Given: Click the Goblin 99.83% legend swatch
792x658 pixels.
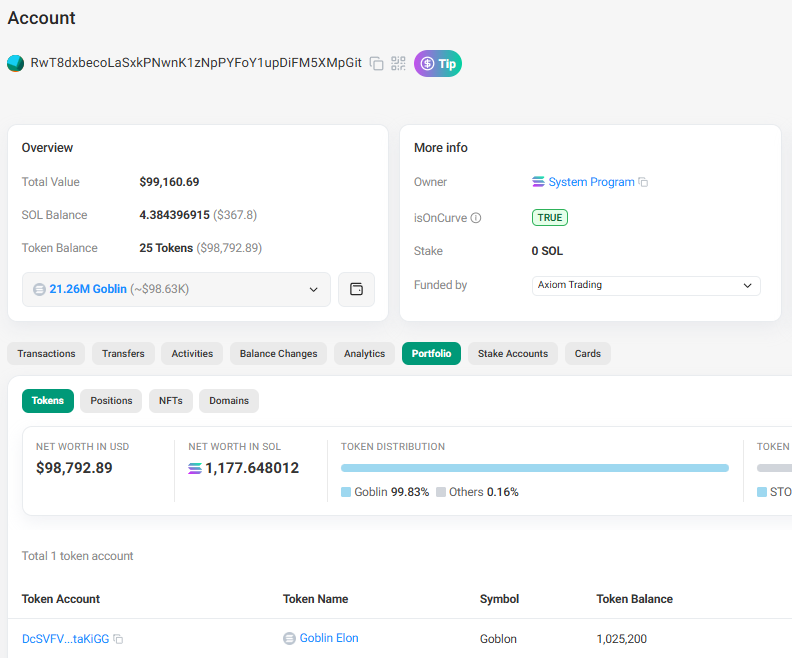Looking at the screenshot, I should 346,492.
